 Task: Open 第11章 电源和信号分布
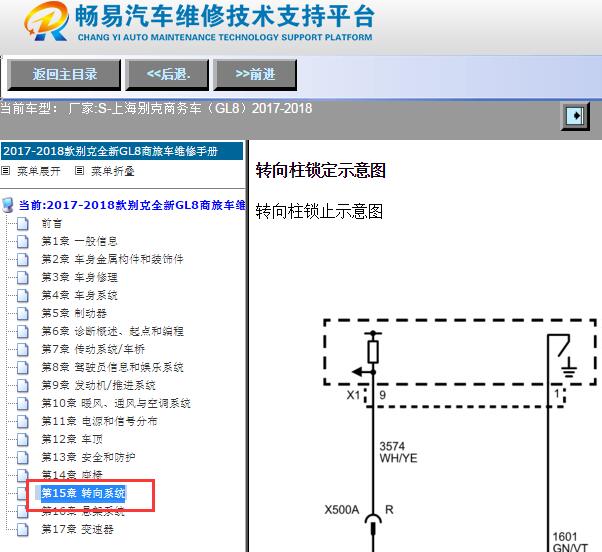click(99, 421)
